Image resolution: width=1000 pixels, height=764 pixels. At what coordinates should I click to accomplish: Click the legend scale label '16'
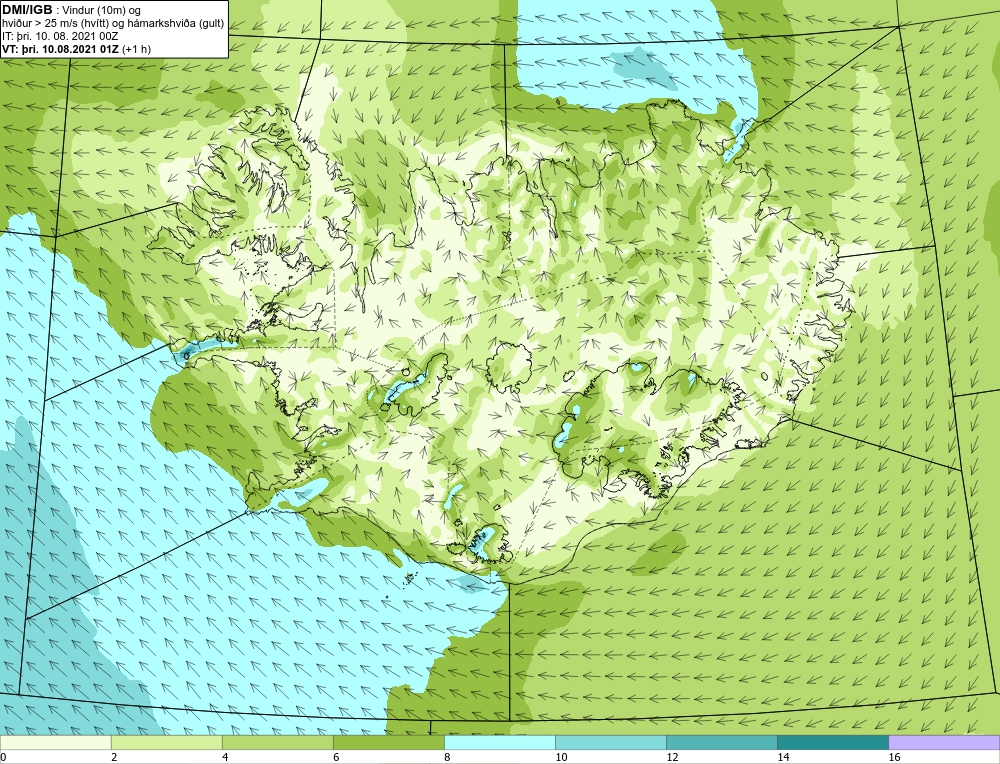tap(894, 757)
